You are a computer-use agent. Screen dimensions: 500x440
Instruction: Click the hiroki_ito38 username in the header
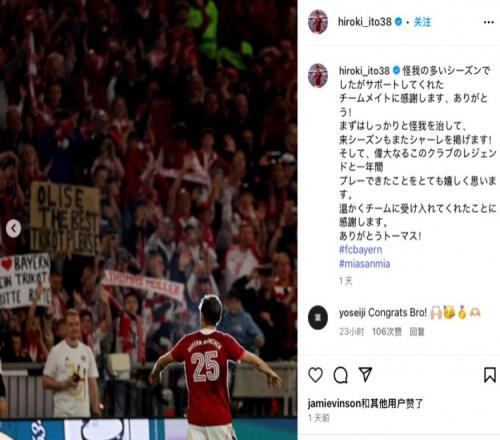(x=365, y=22)
